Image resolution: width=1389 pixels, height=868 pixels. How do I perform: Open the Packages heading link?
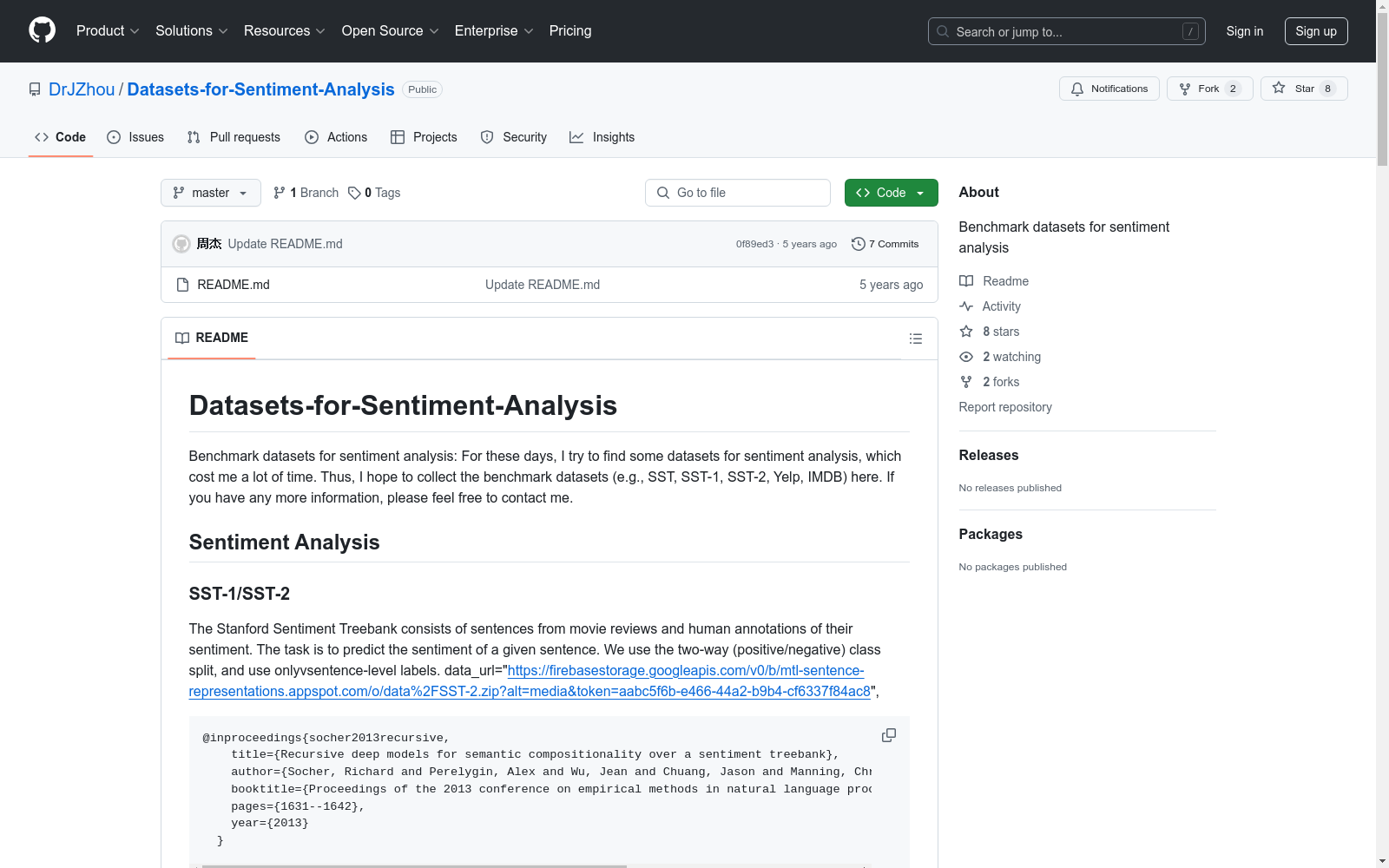click(991, 534)
